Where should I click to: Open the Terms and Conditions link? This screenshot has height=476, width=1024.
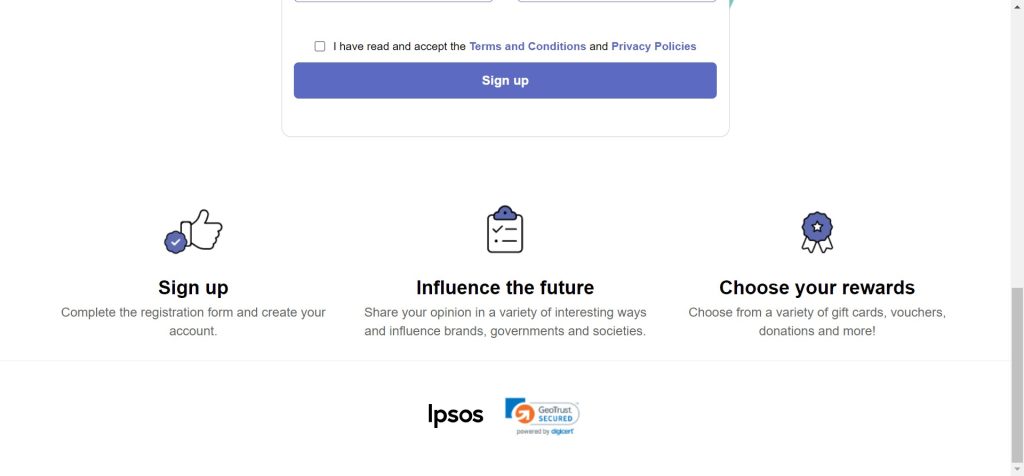[527, 46]
